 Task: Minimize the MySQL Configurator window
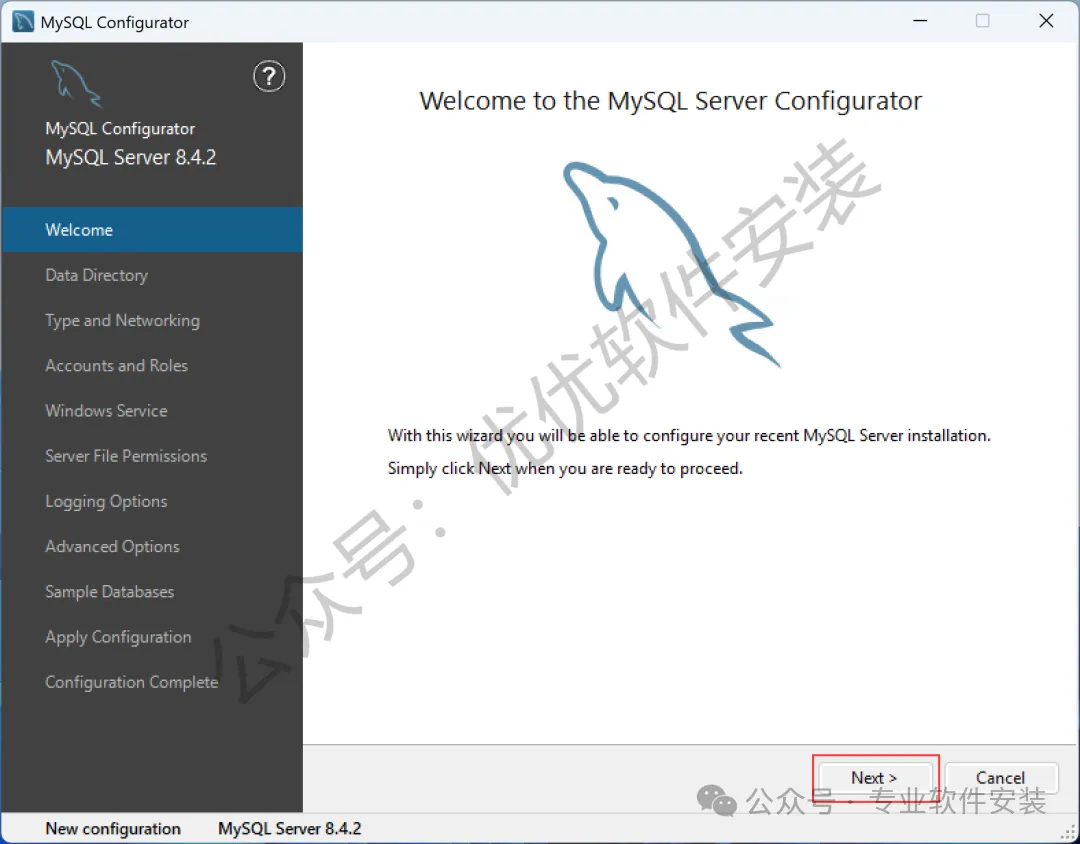pos(920,21)
